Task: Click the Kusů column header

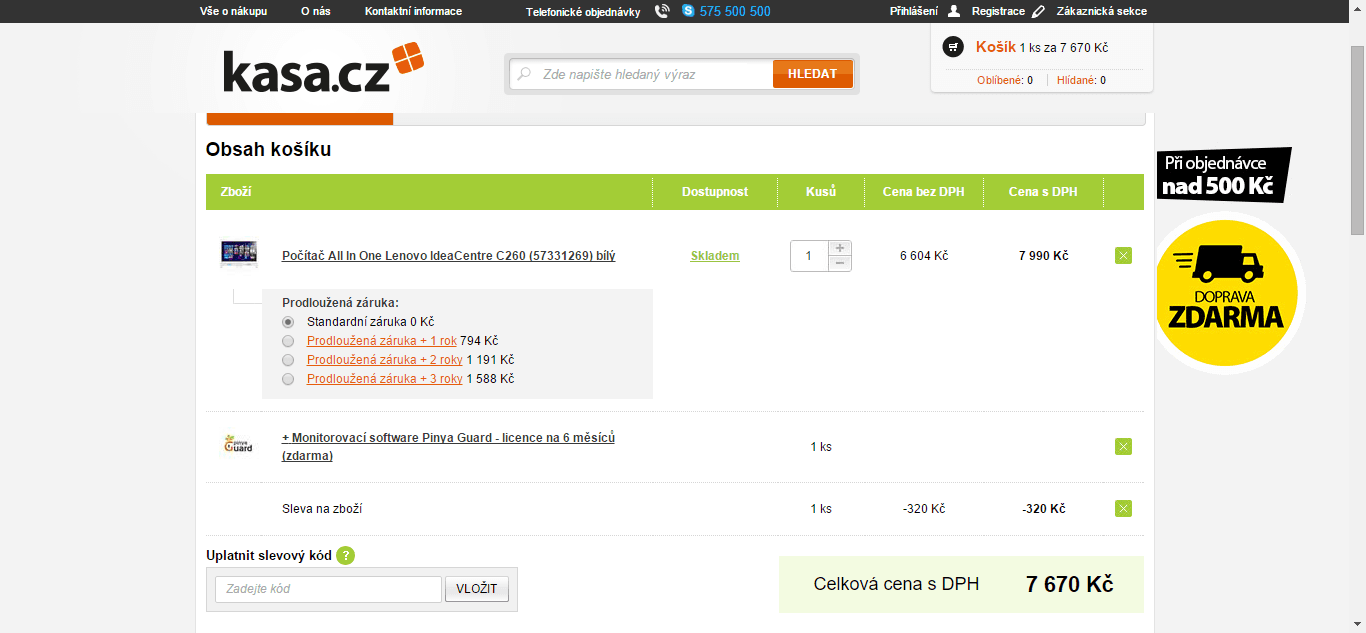Action: coord(821,191)
